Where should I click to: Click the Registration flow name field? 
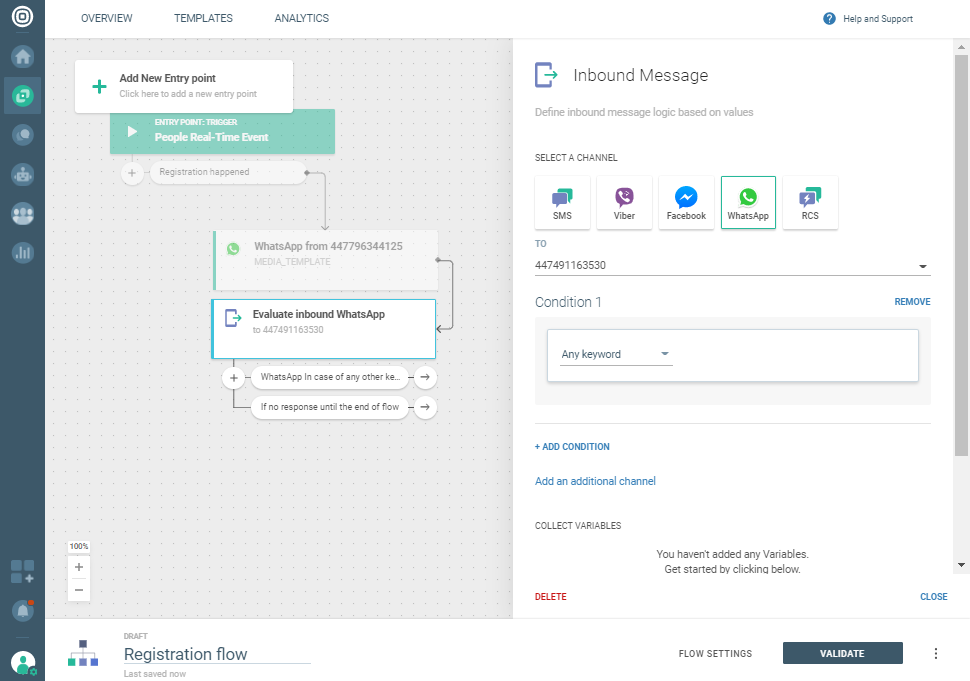[216, 655]
